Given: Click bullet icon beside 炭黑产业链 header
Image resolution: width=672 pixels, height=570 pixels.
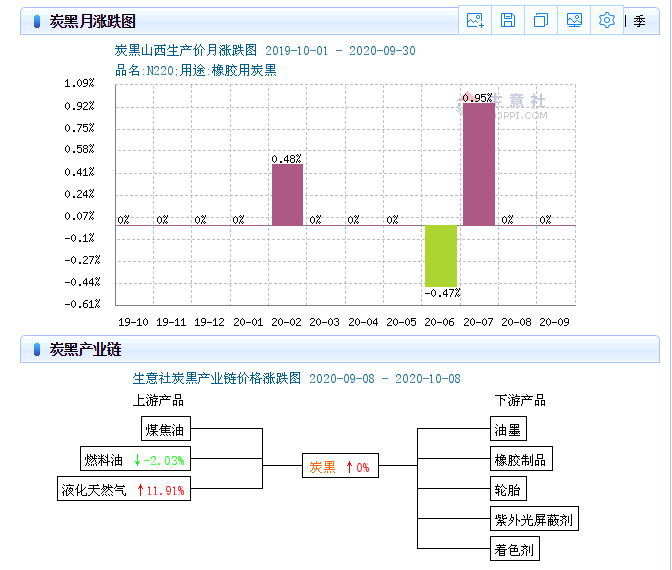Looking at the screenshot, I should [37, 349].
